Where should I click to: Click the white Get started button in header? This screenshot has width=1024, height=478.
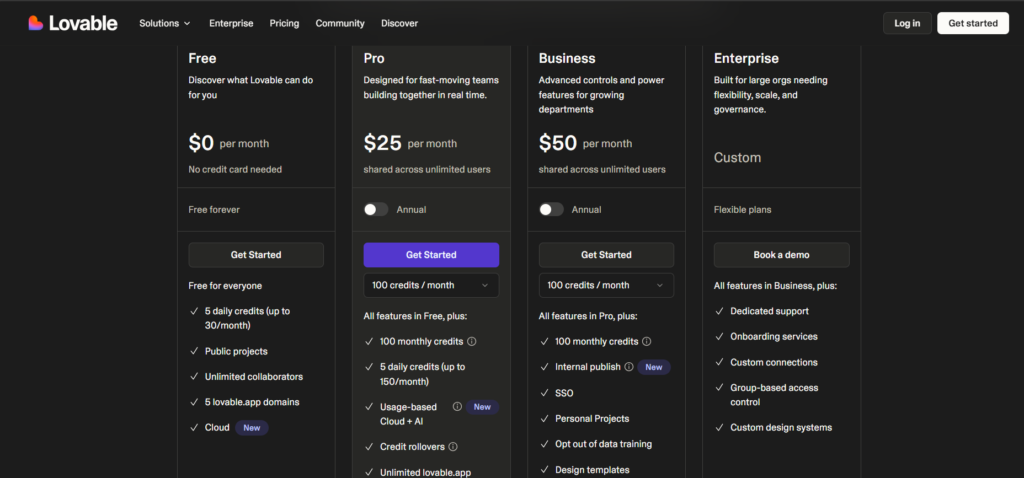pyautogui.click(x=972, y=23)
